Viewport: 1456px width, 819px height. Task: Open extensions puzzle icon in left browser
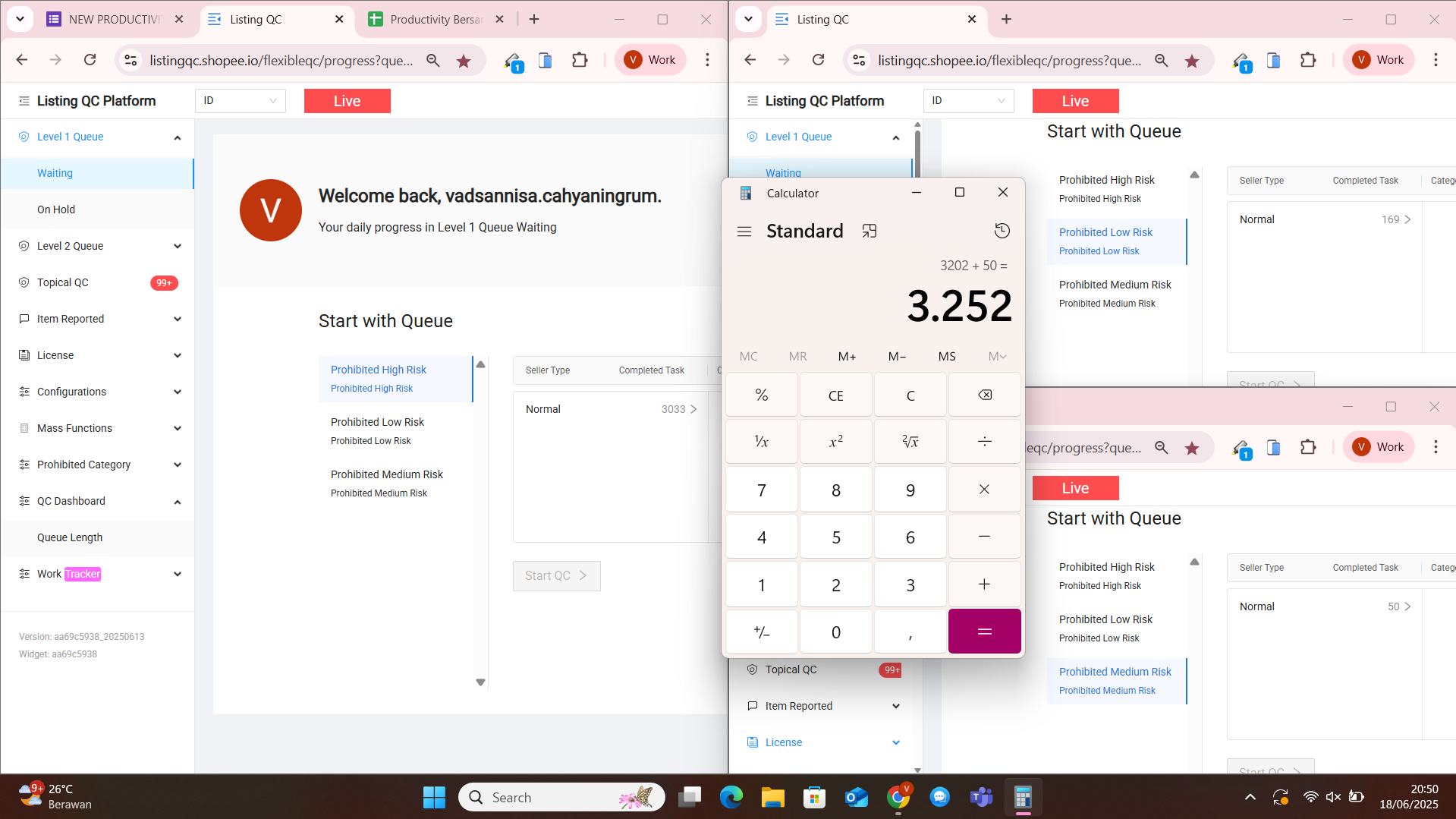[x=580, y=60]
